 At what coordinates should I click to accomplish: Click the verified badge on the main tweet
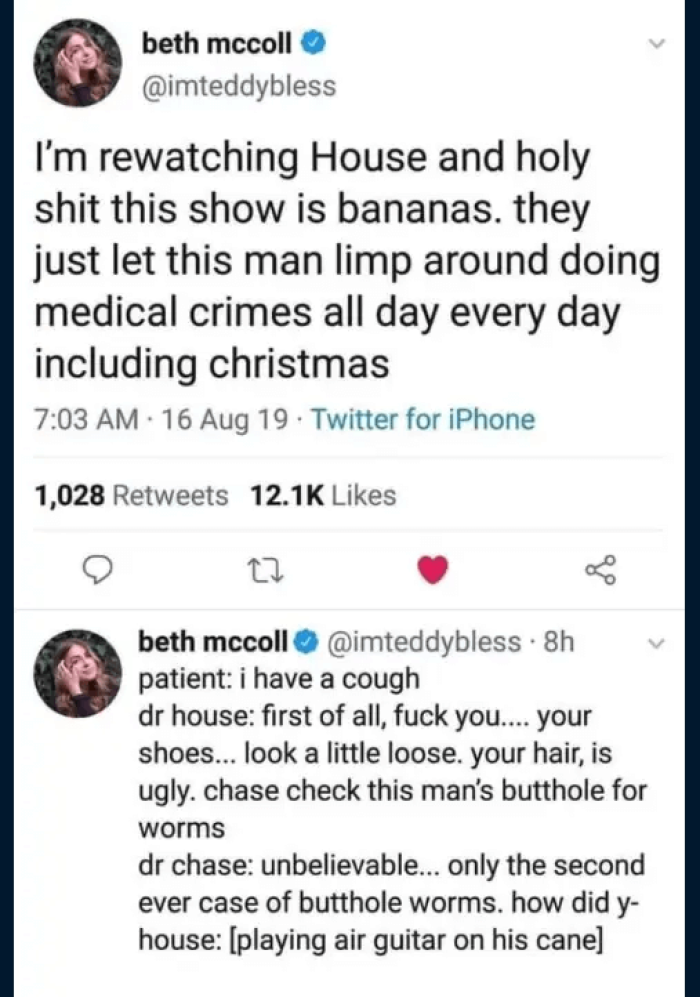click(x=313, y=44)
